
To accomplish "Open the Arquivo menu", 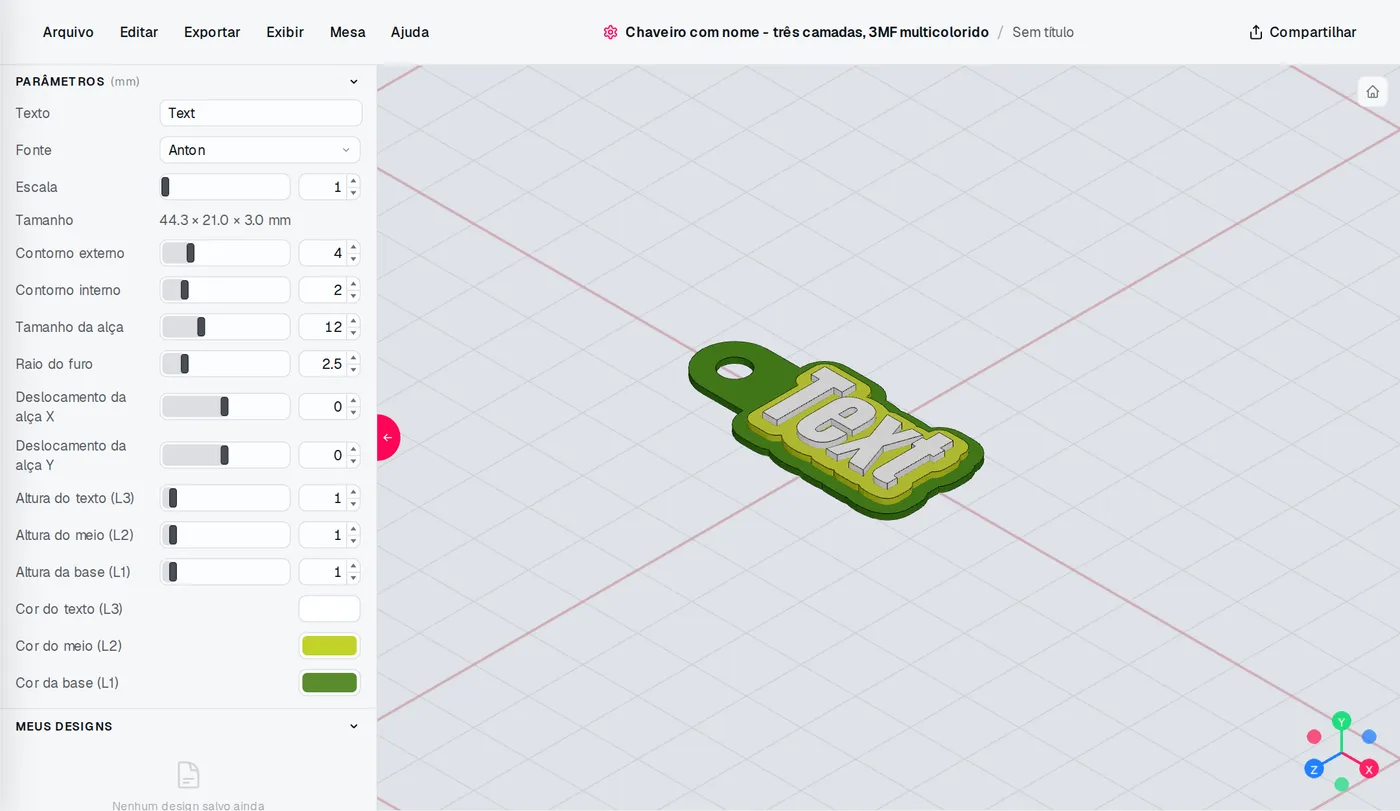I will [68, 32].
